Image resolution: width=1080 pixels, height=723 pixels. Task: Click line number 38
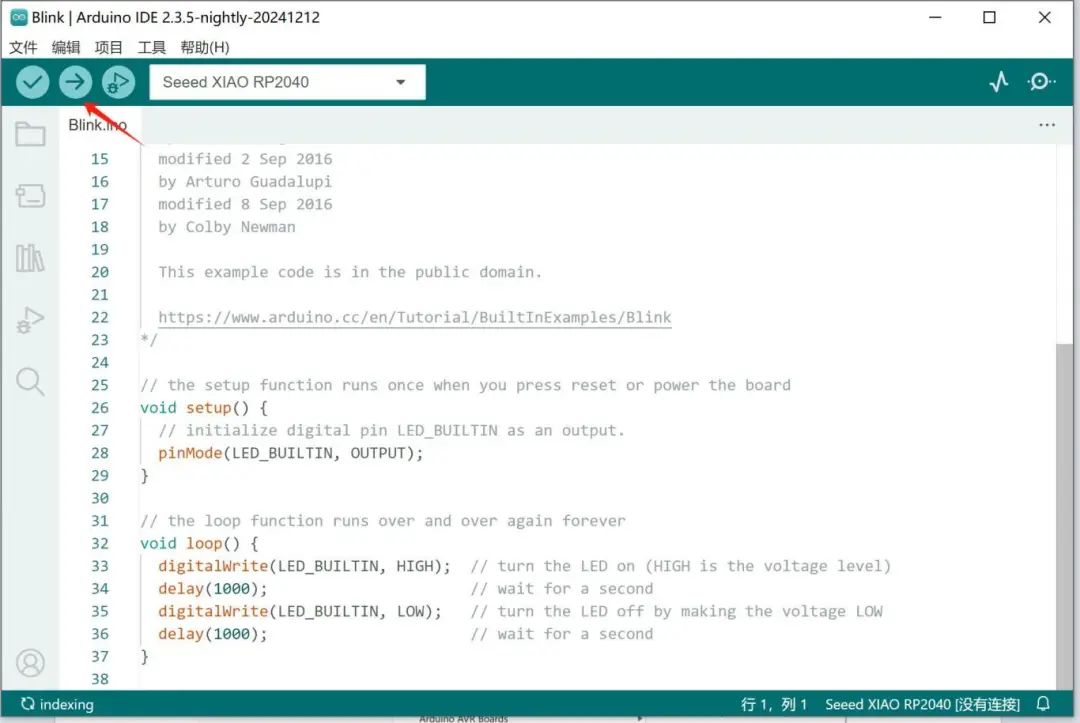click(100, 679)
